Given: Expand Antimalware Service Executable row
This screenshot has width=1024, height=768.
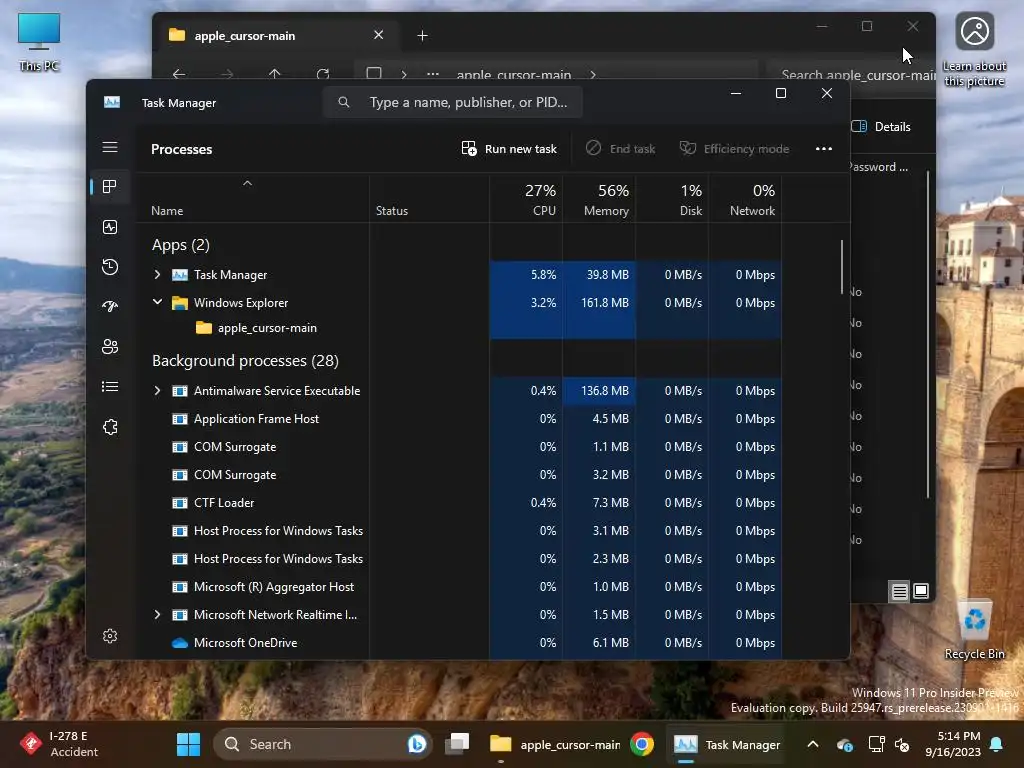Looking at the screenshot, I should 157,391.
